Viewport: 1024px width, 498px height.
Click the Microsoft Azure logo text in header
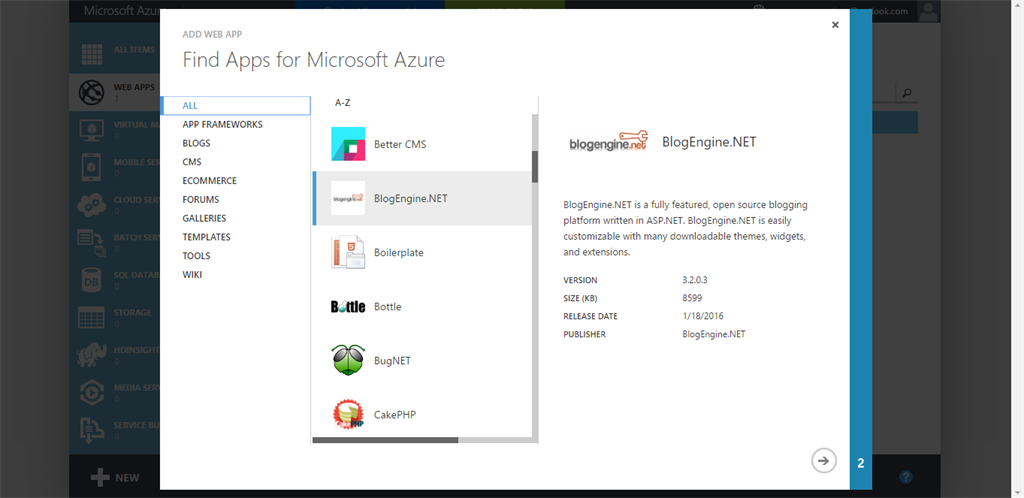[x=123, y=11]
